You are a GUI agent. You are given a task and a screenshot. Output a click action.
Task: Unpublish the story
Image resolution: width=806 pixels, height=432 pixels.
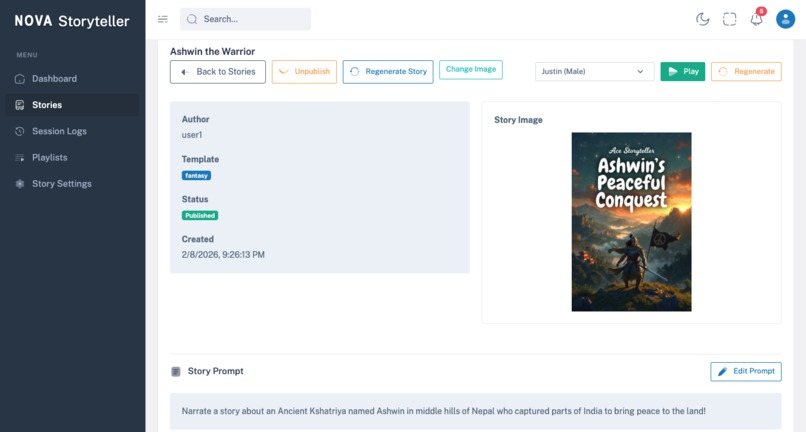[304, 71]
